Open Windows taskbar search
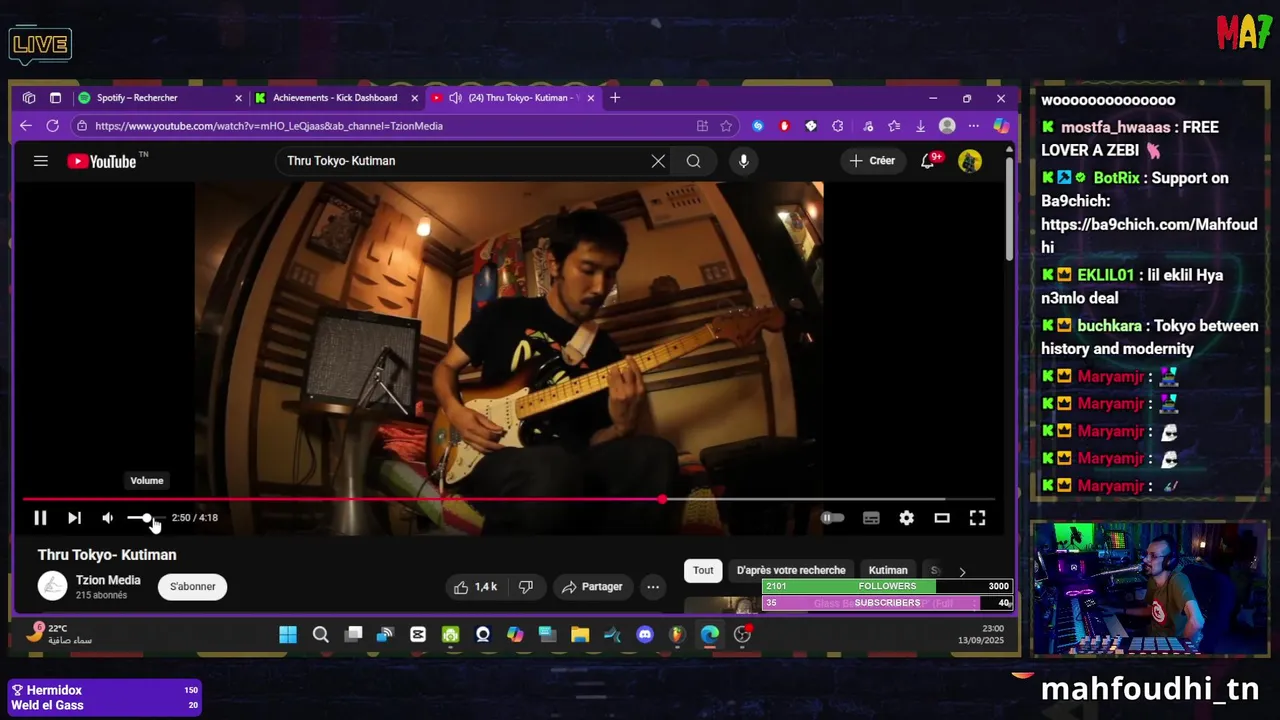The image size is (1280, 720). click(321, 635)
